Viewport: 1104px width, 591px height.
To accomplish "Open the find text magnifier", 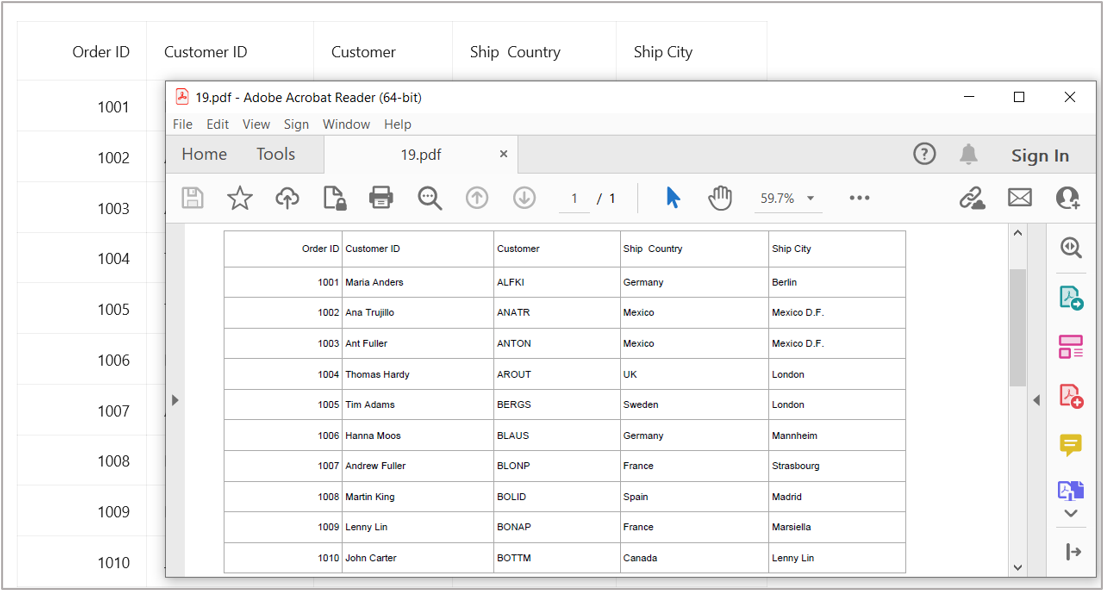I will (430, 198).
